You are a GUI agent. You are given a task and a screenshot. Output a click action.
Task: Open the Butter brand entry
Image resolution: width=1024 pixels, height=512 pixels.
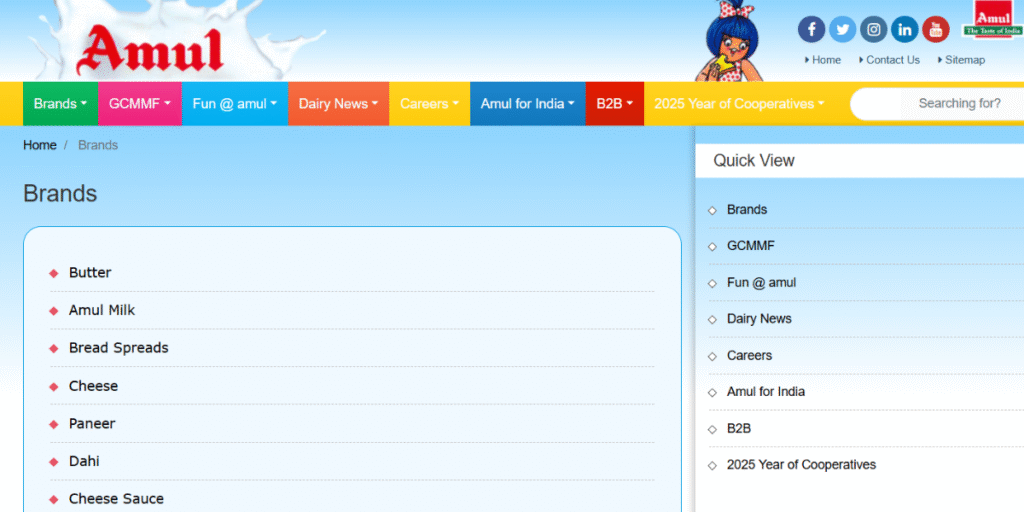tap(90, 272)
